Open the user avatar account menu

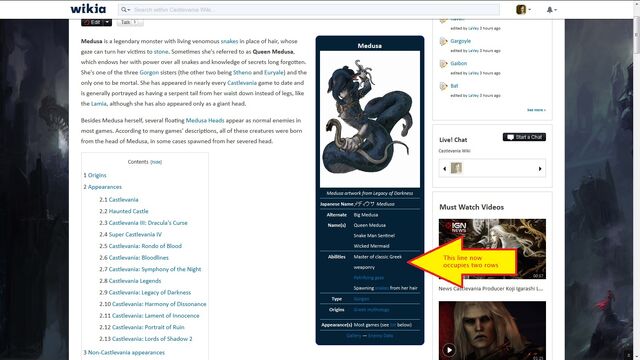click(523, 9)
